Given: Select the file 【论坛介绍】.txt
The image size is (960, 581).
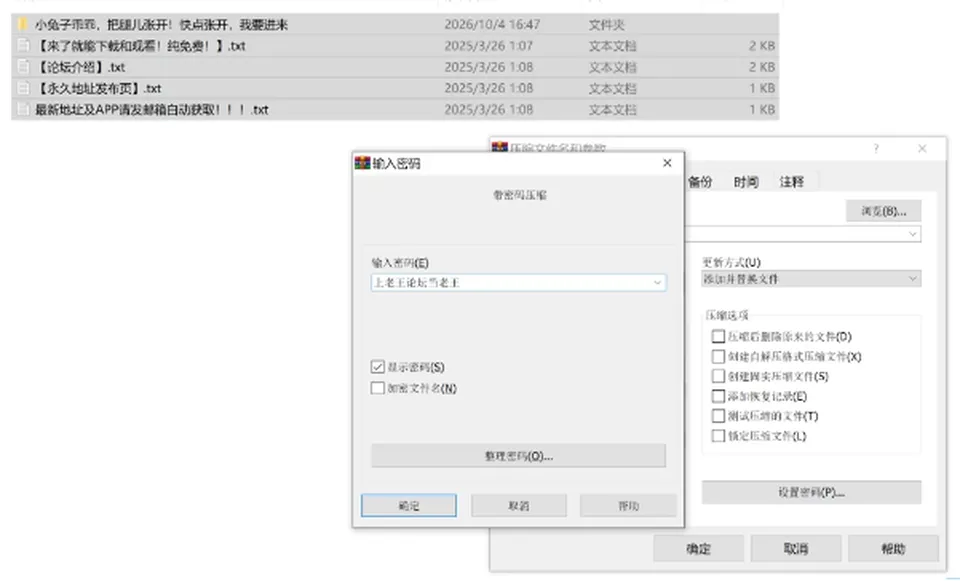Looking at the screenshot, I should (80, 67).
